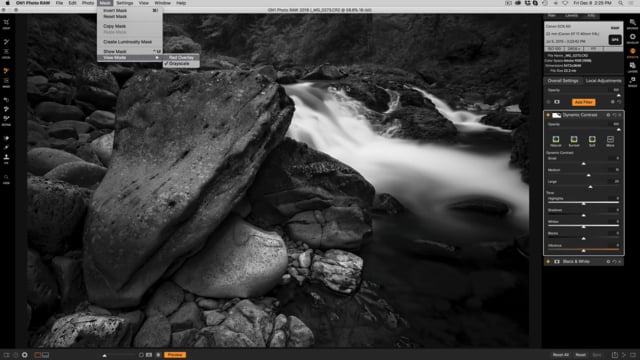Open Dynamic Contrast filter settings gear

(608, 115)
